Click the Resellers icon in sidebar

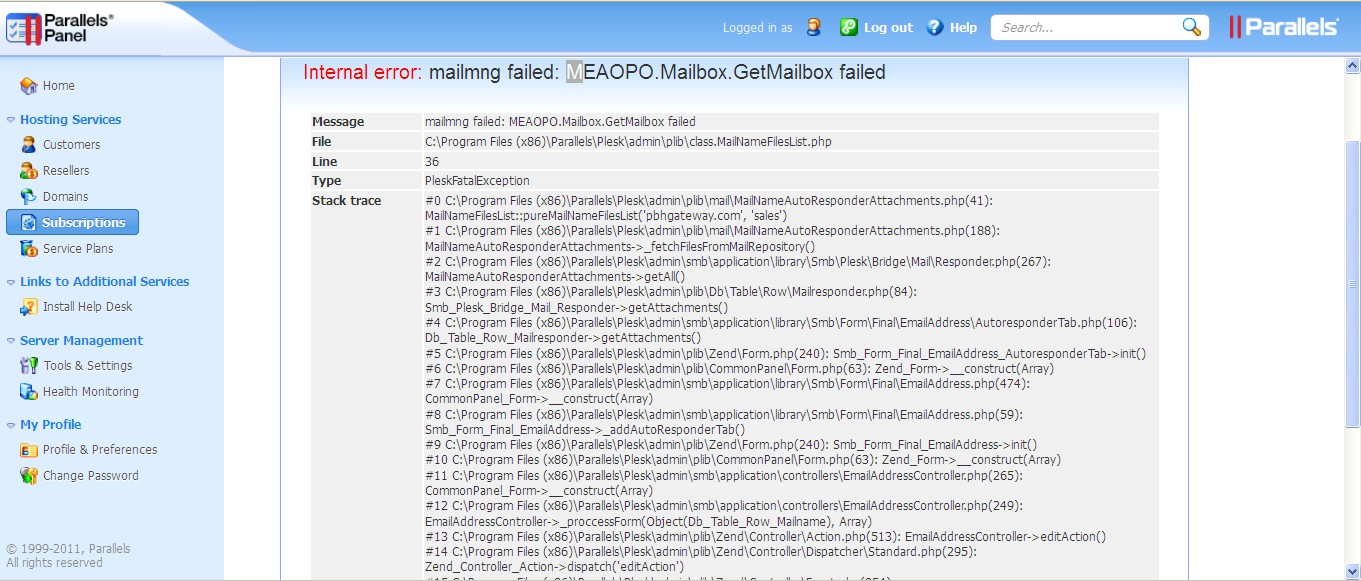click(28, 171)
